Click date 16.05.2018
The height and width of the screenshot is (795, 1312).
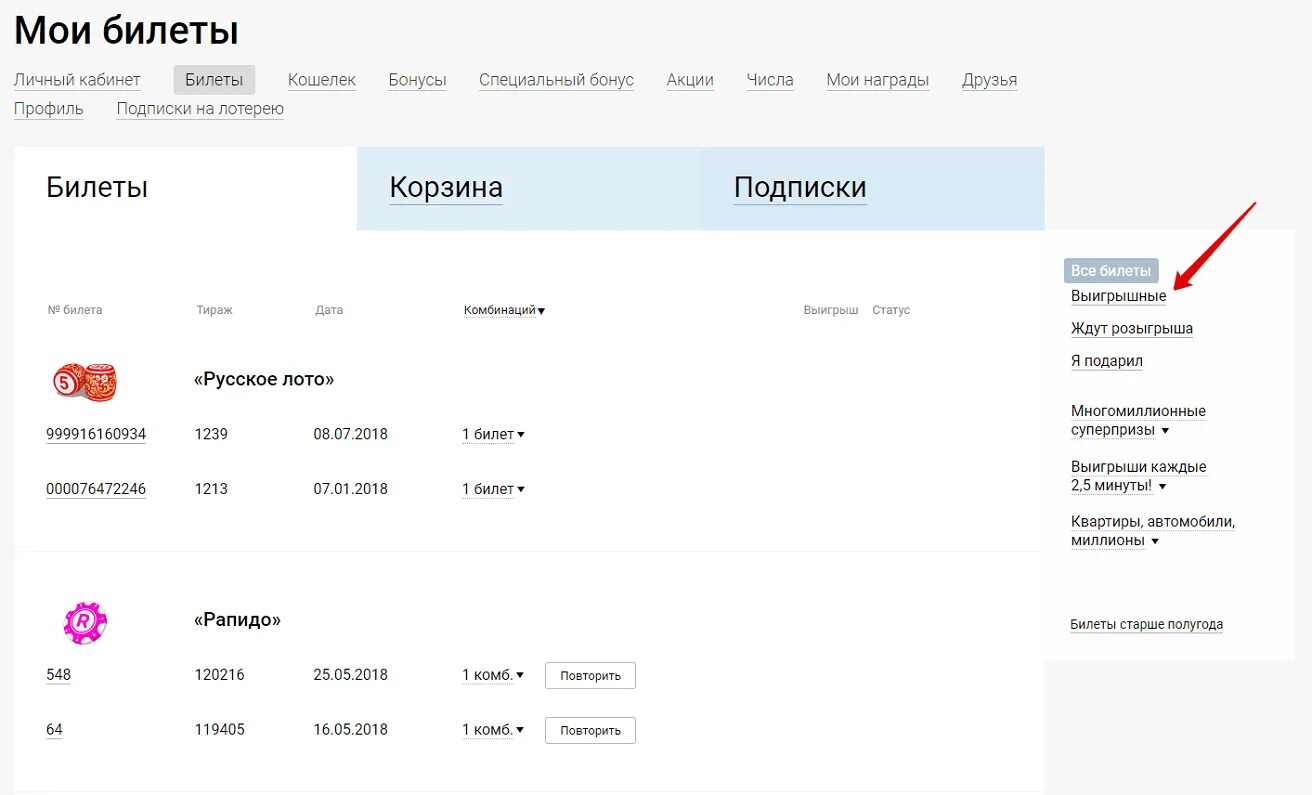(351, 730)
